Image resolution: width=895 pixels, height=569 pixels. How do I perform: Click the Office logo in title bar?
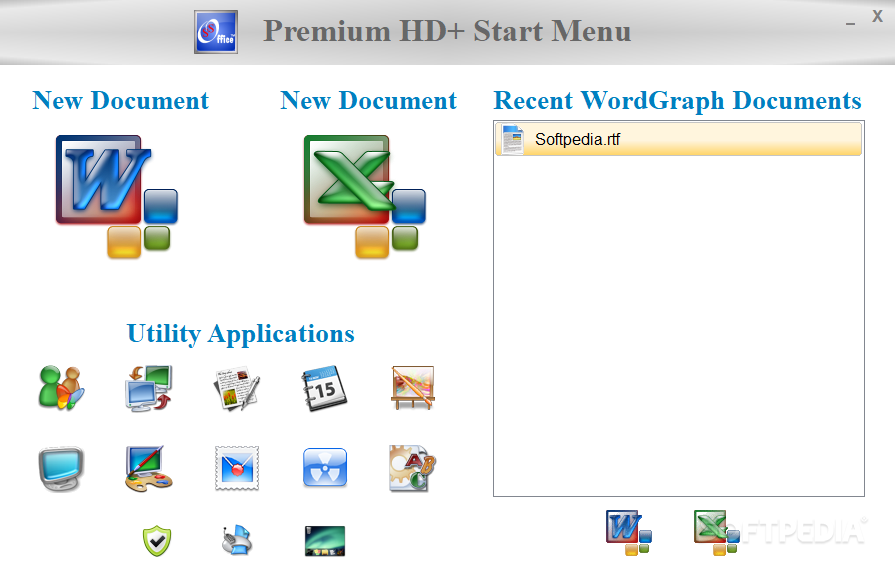[216, 32]
